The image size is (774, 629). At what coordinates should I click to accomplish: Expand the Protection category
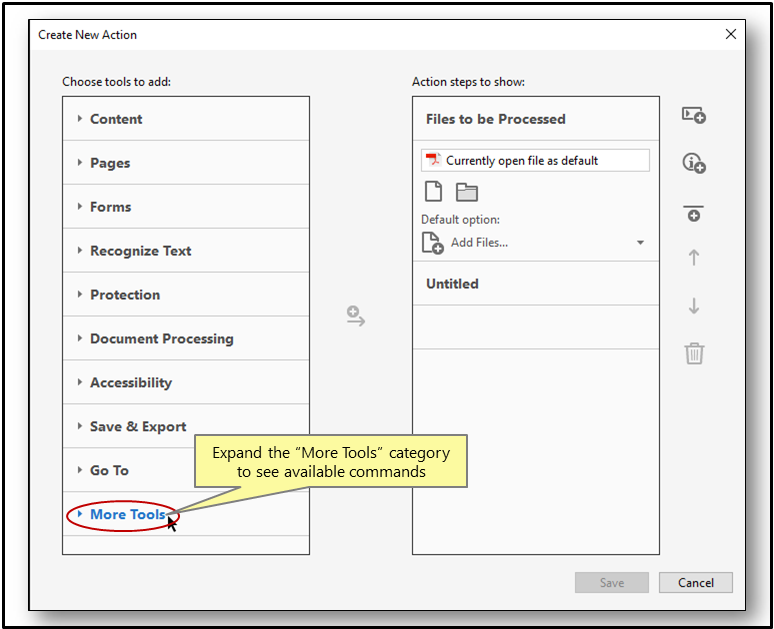[125, 295]
